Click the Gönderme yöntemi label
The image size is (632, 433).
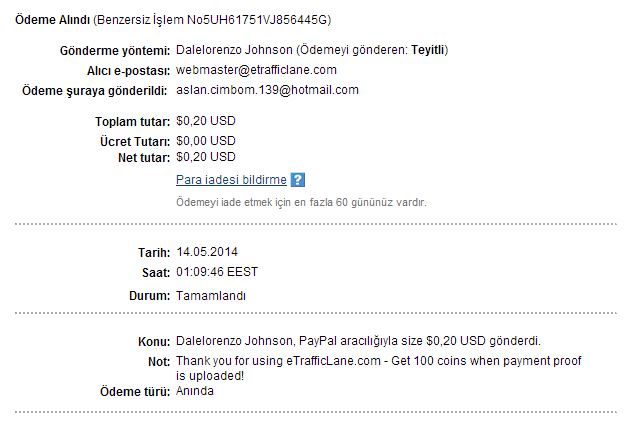[115, 51]
